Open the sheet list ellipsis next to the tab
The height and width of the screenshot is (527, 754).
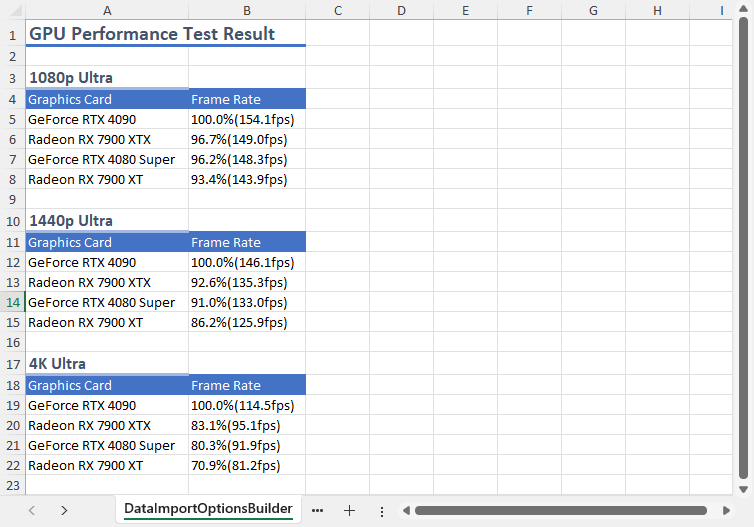pos(317,510)
